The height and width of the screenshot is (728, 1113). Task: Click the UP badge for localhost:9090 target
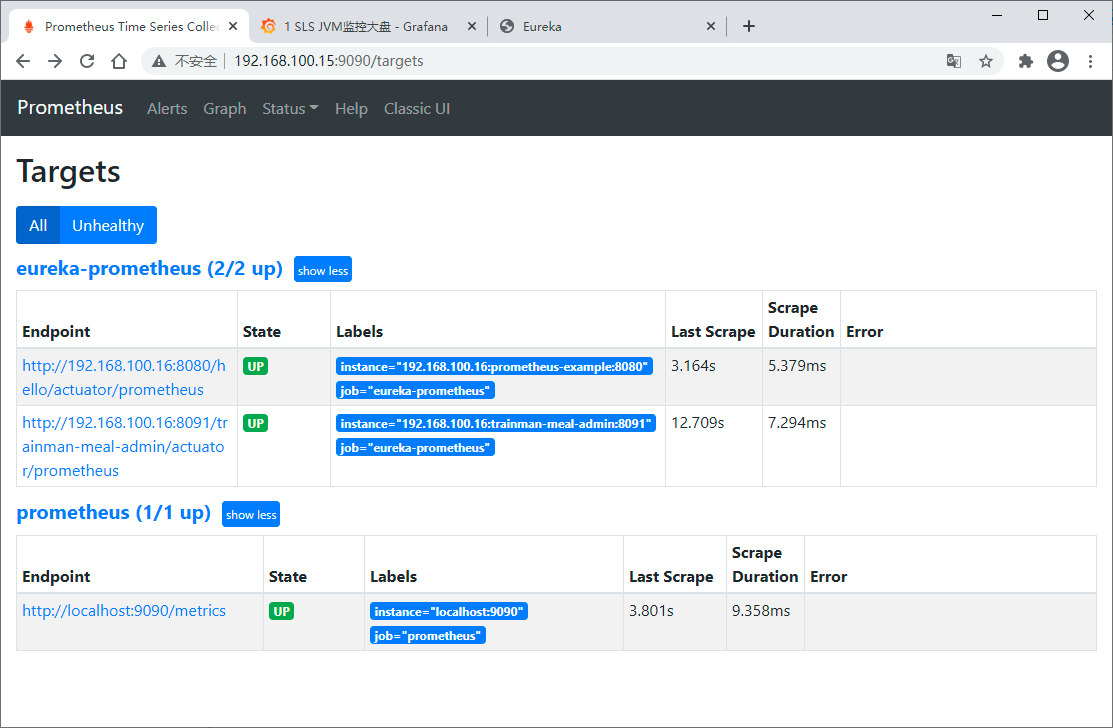click(282, 611)
